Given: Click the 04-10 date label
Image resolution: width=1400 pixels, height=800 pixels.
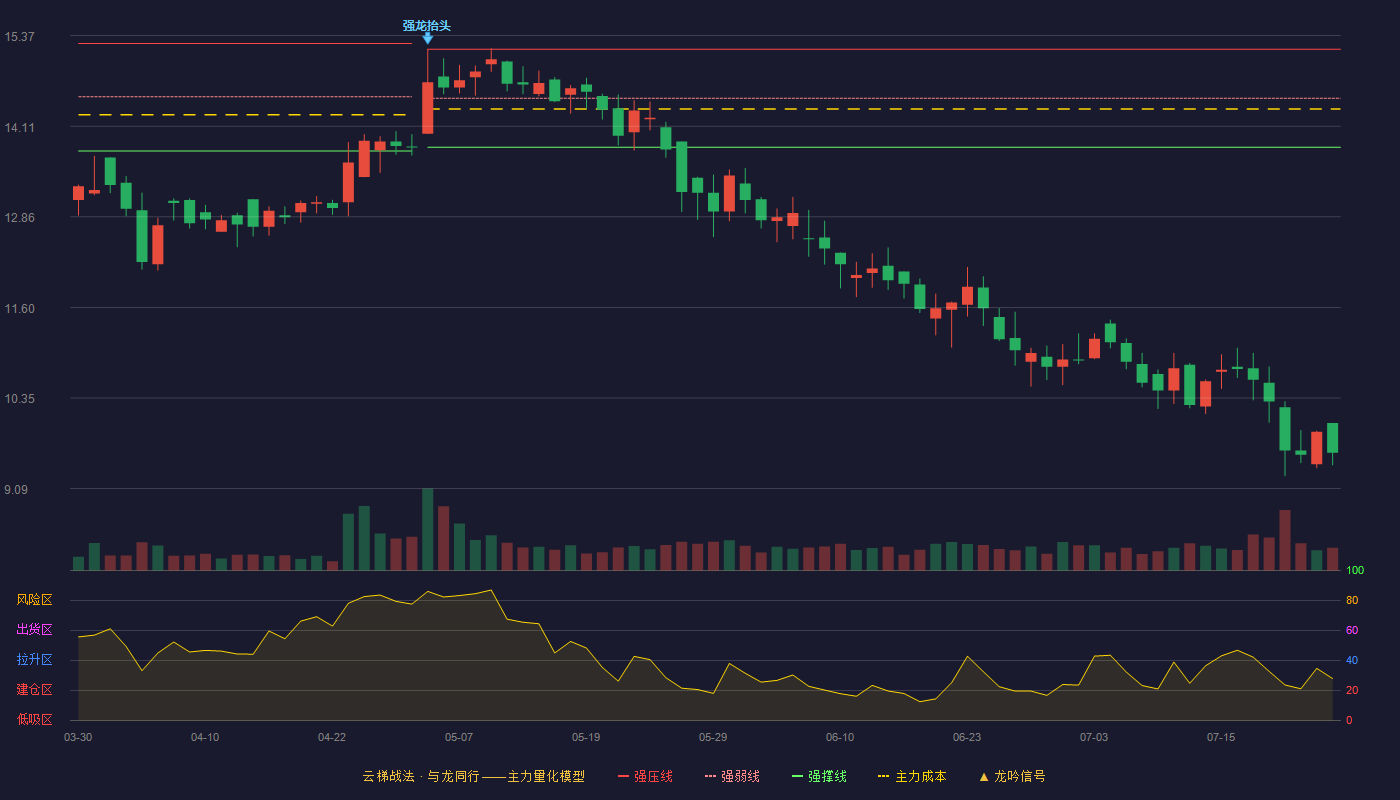Looking at the screenshot, I should point(205,737).
